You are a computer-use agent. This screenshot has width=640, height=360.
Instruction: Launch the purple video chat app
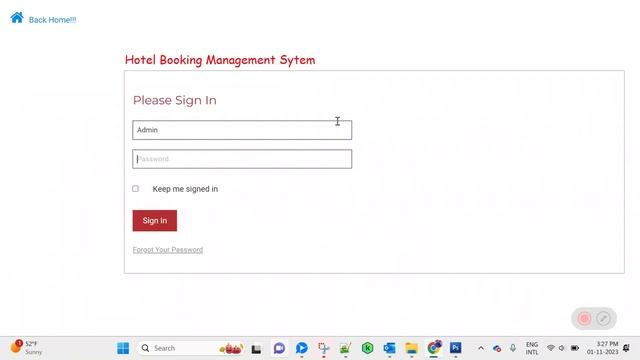(280, 348)
